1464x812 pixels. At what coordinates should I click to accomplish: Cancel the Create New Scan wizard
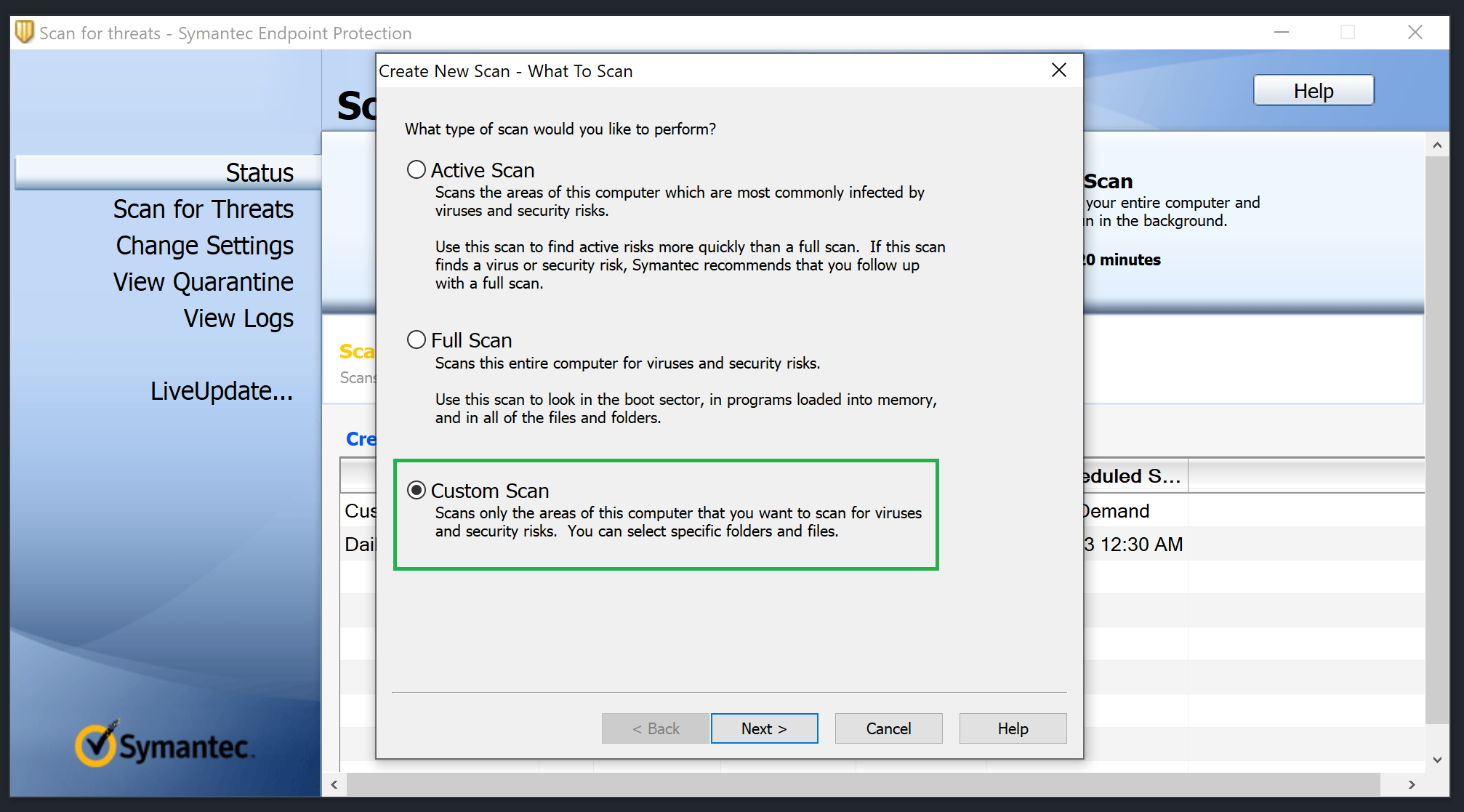click(888, 728)
